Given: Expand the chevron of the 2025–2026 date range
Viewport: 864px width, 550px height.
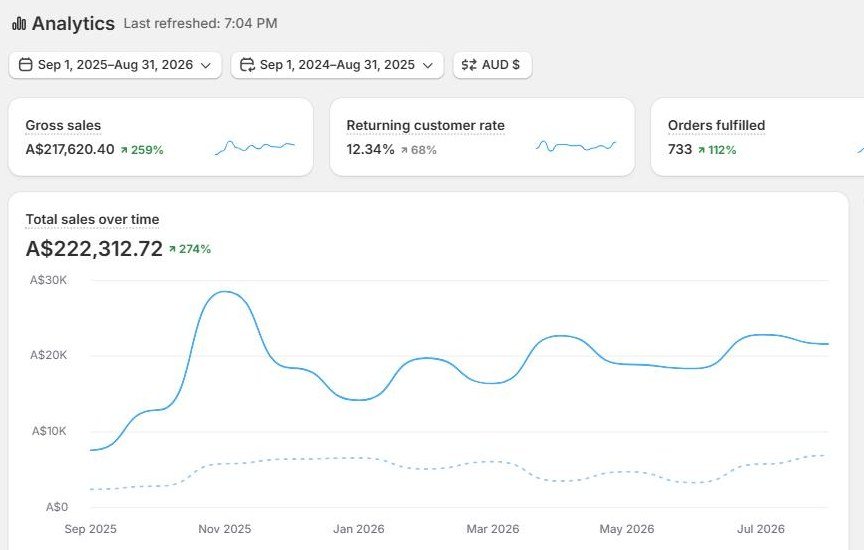Looking at the screenshot, I should coord(206,66).
